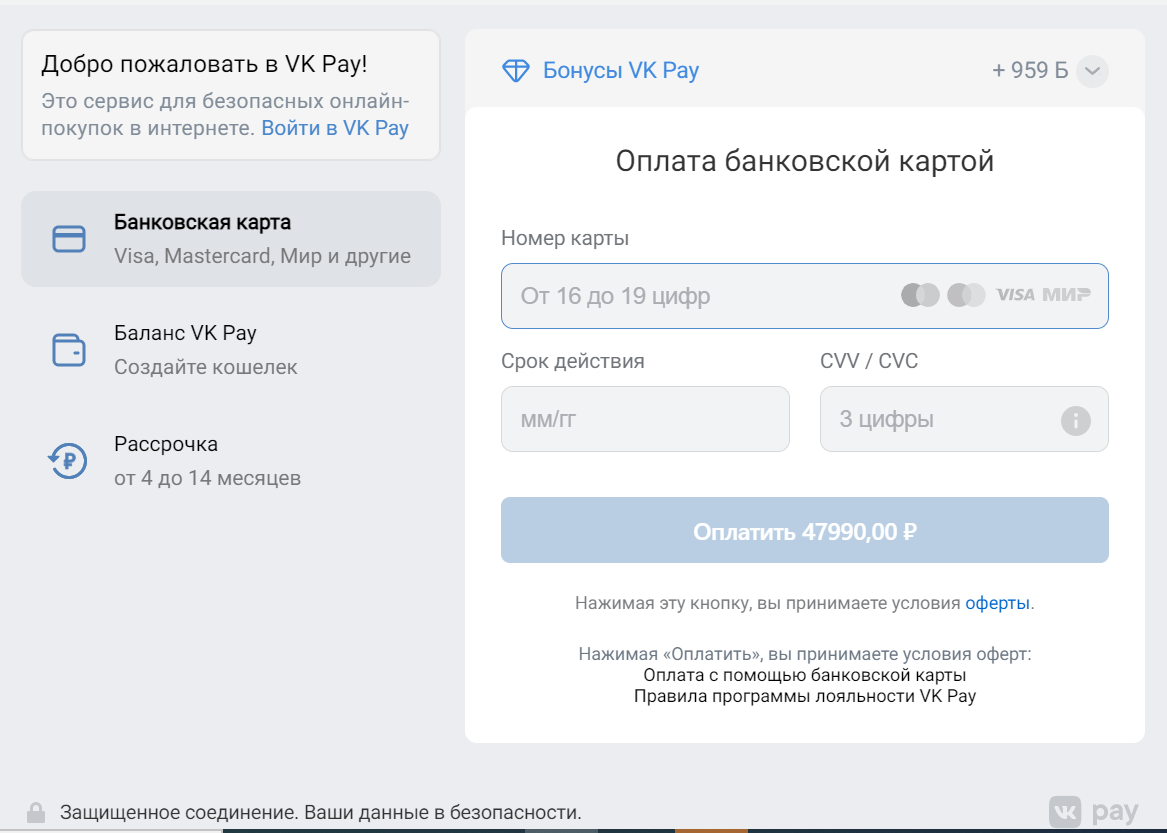Screen dimensions: 1167x833
Task: Click the bank card icon in sidebar
Action: (x=69, y=239)
